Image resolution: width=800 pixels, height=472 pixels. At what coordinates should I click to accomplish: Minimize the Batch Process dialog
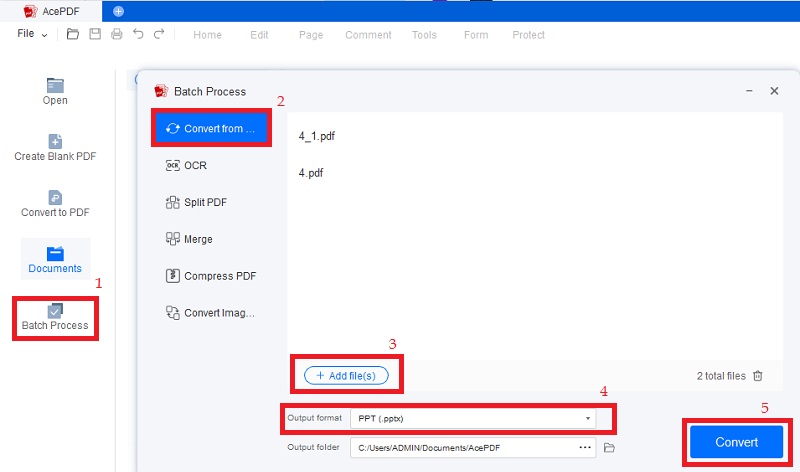(749, 91)
